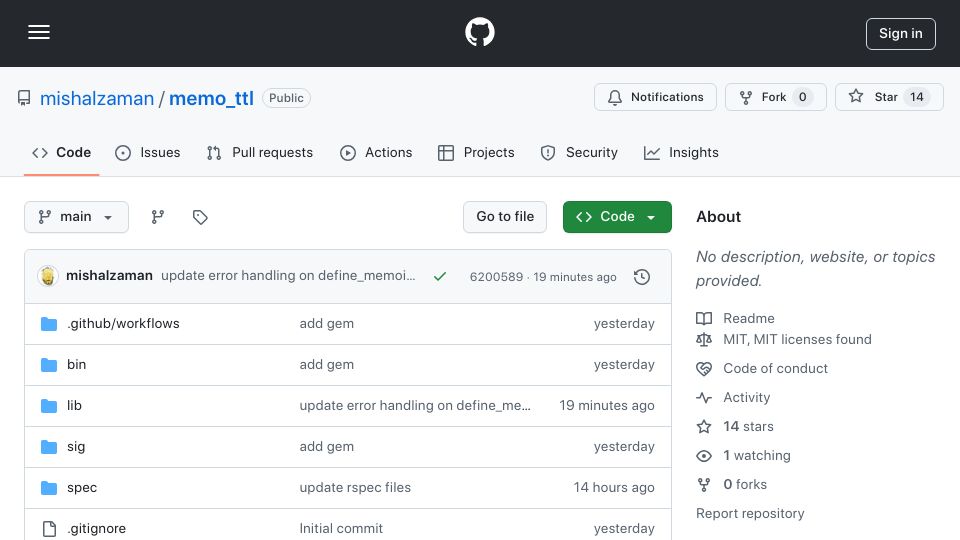The height and width of the screenshot is (540, 960).
Task: Click the fork count 0 badge
Action: (x=803, y=97)
